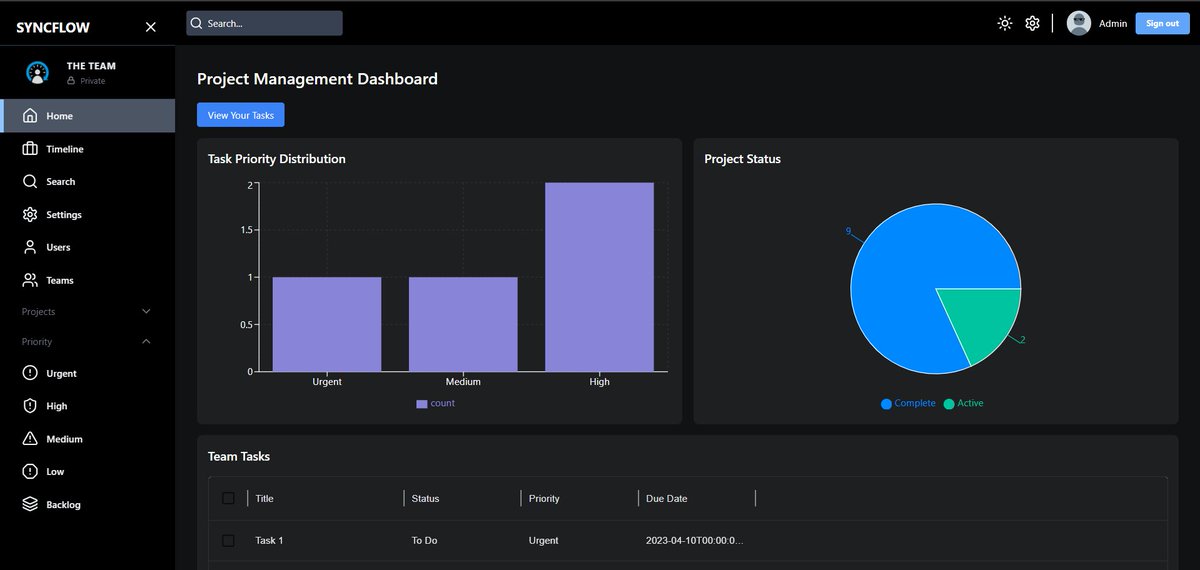Click the Complete legend color swatch
The image size is (1200, 570).
click(x=886, y=404)
